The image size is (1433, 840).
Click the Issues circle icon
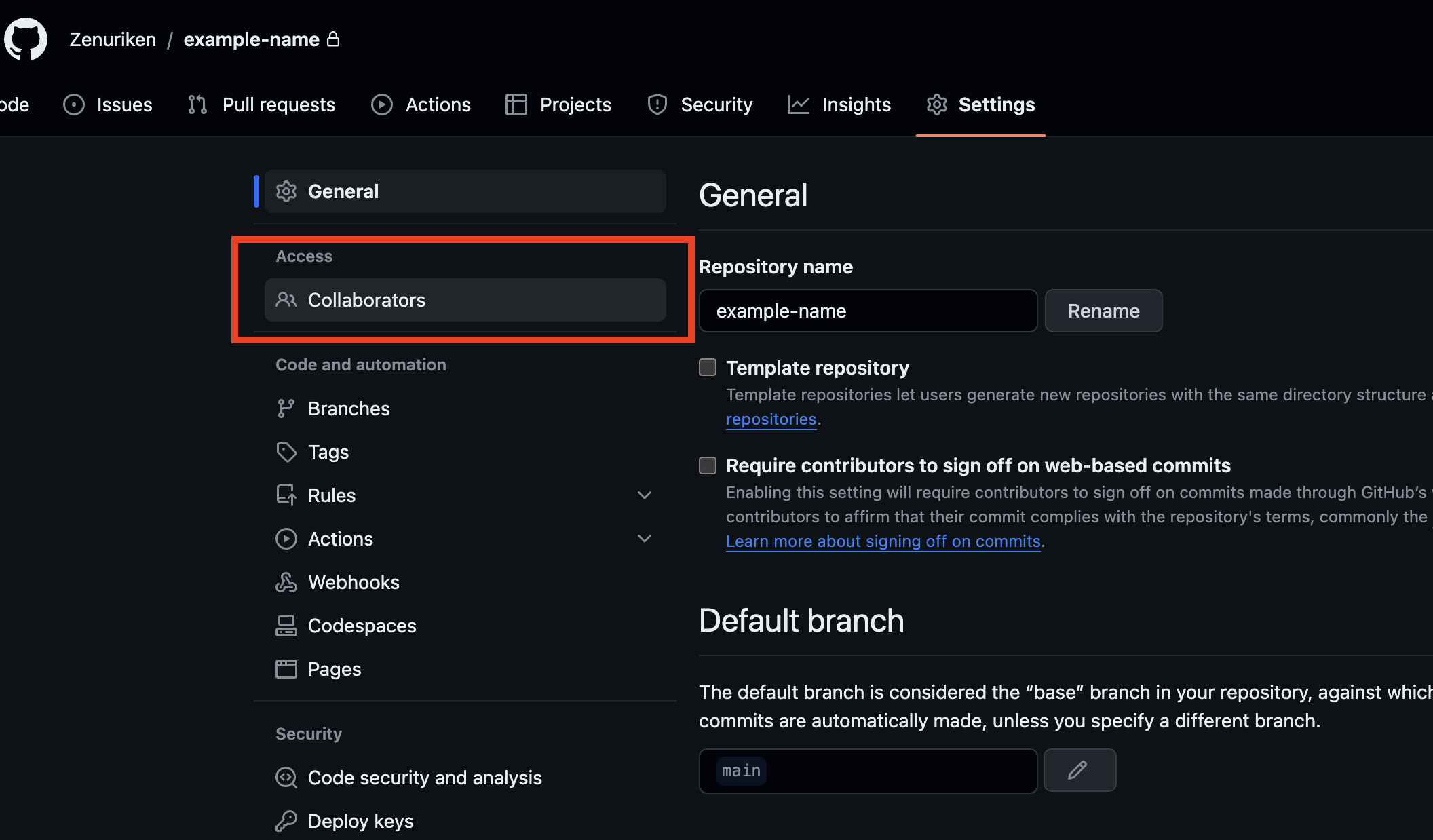pyautogui.click(x=74, y=104)
